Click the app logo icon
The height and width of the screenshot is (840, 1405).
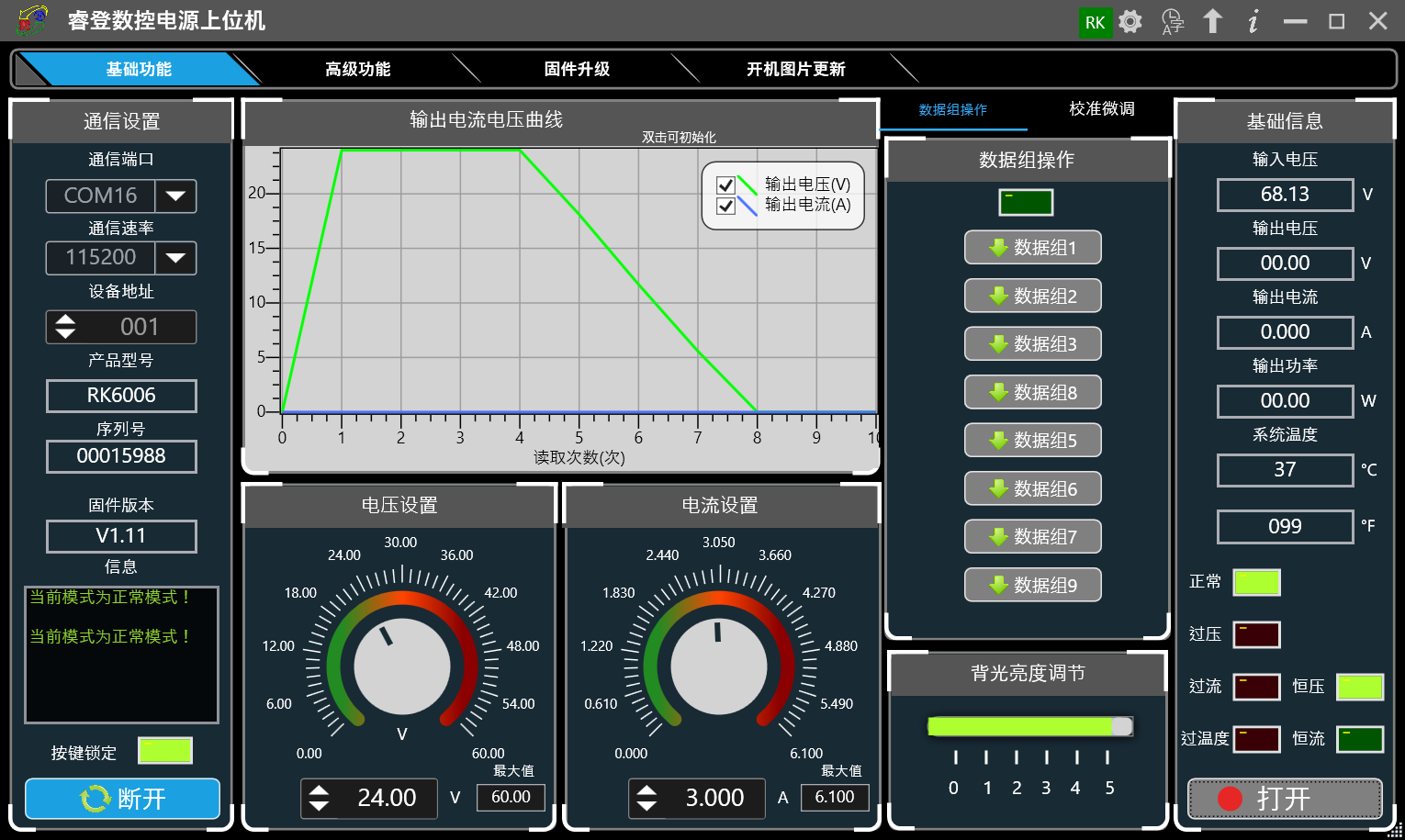pyautogui.click(x=32, y=20)
